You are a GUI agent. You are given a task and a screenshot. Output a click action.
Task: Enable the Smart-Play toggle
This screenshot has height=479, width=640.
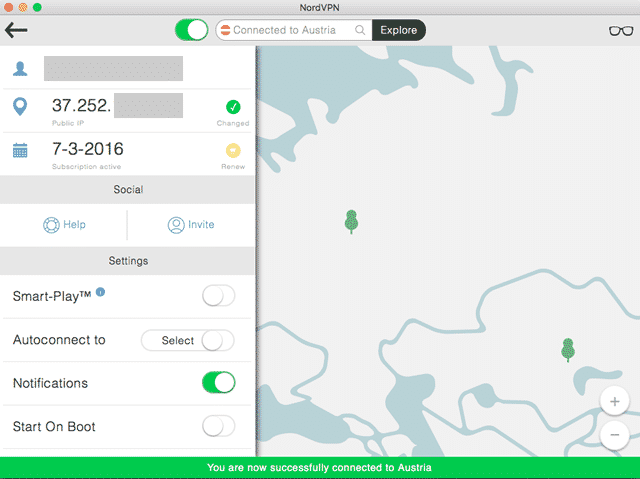tap(219, 296)
